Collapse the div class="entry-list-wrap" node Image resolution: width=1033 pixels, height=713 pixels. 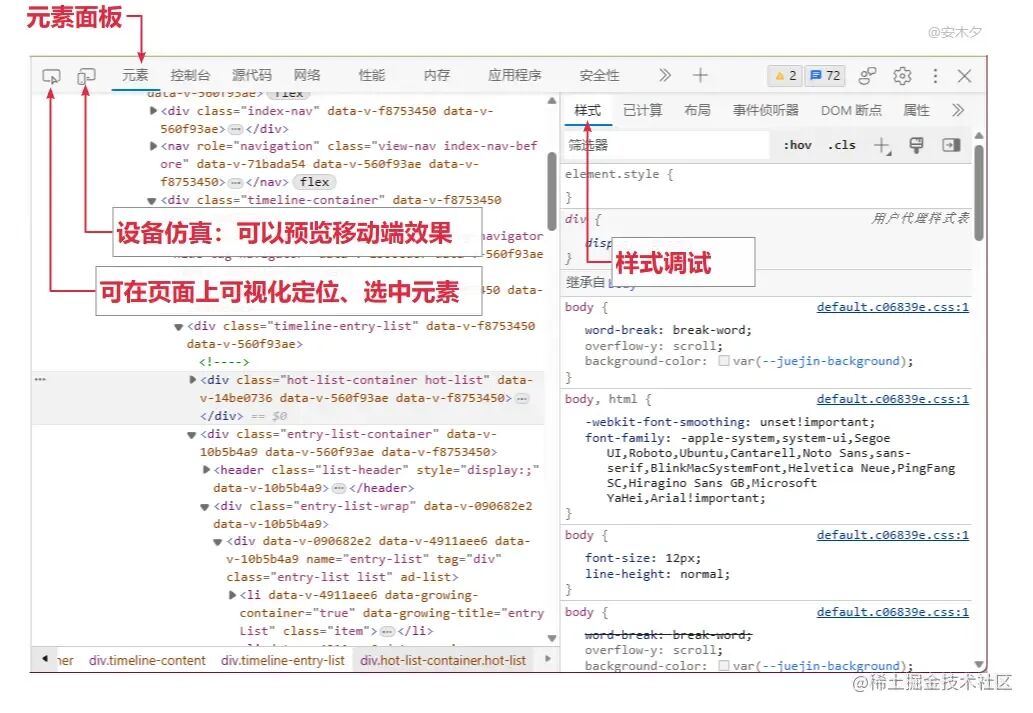pos(205,507)
